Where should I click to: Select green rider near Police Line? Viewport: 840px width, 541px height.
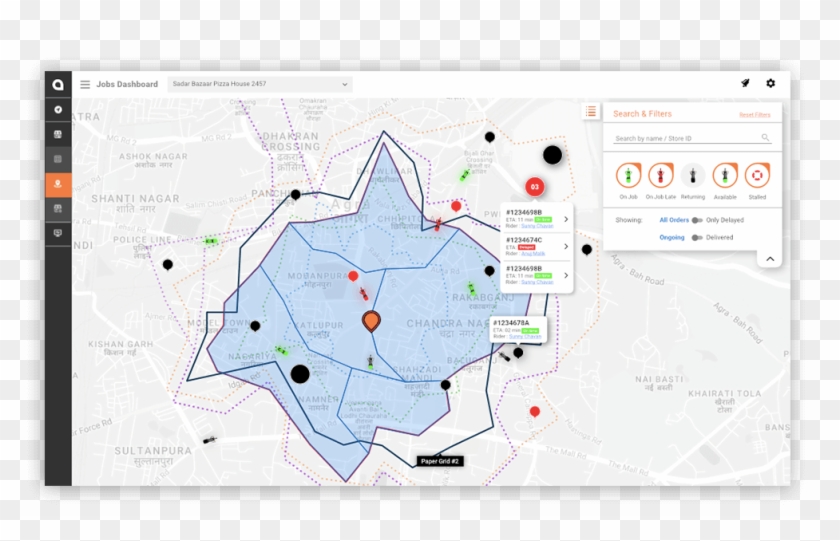211,241
